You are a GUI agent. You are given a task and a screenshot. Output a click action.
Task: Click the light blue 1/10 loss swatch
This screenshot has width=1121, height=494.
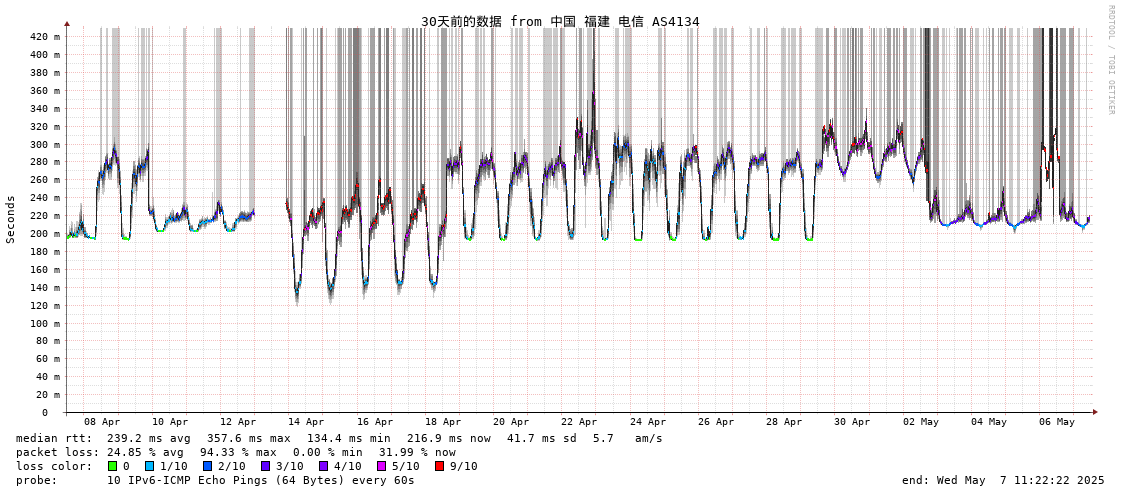[149, 466]
